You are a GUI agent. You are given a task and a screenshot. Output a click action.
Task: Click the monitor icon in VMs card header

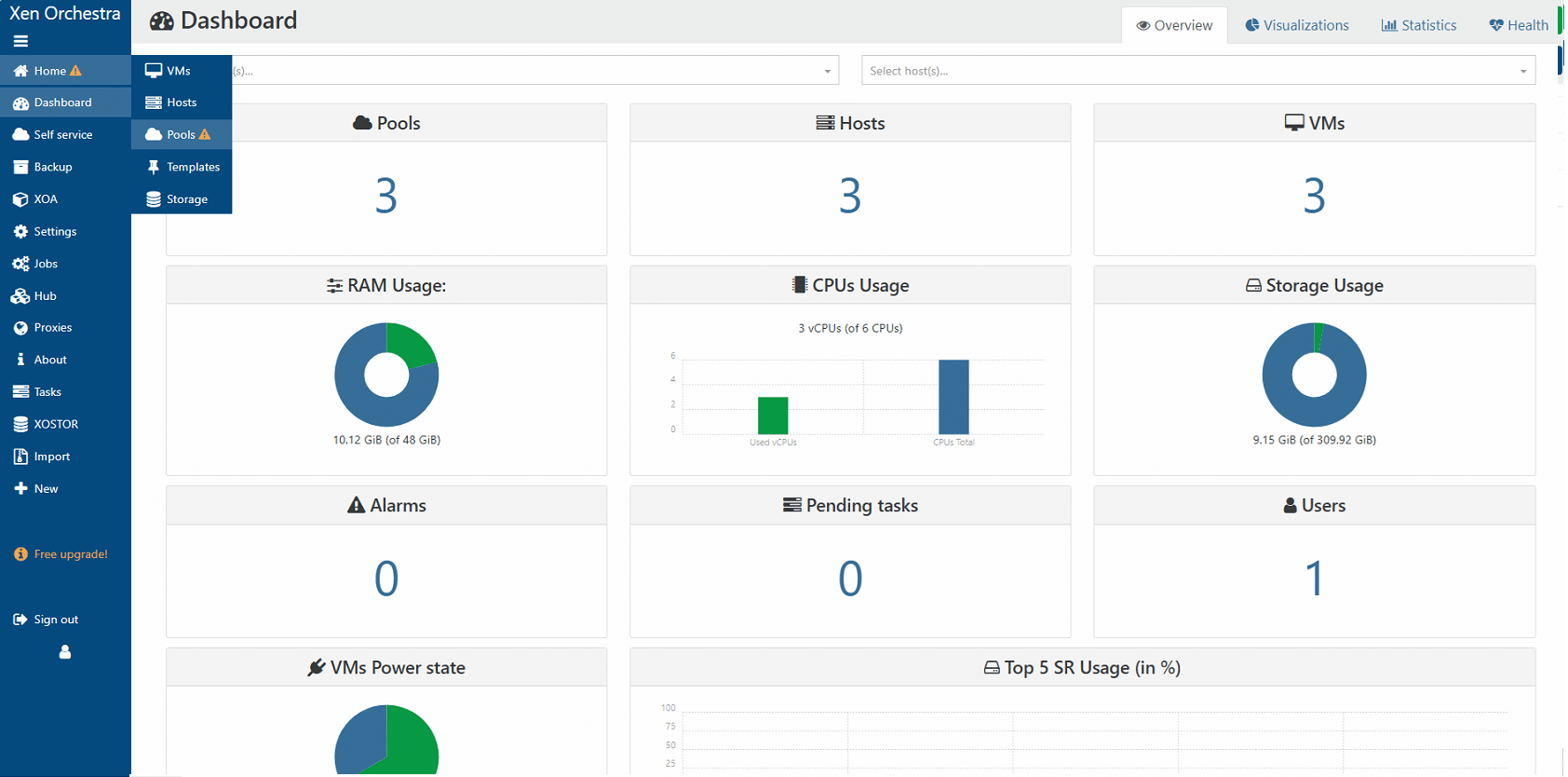pos(1294,123)
